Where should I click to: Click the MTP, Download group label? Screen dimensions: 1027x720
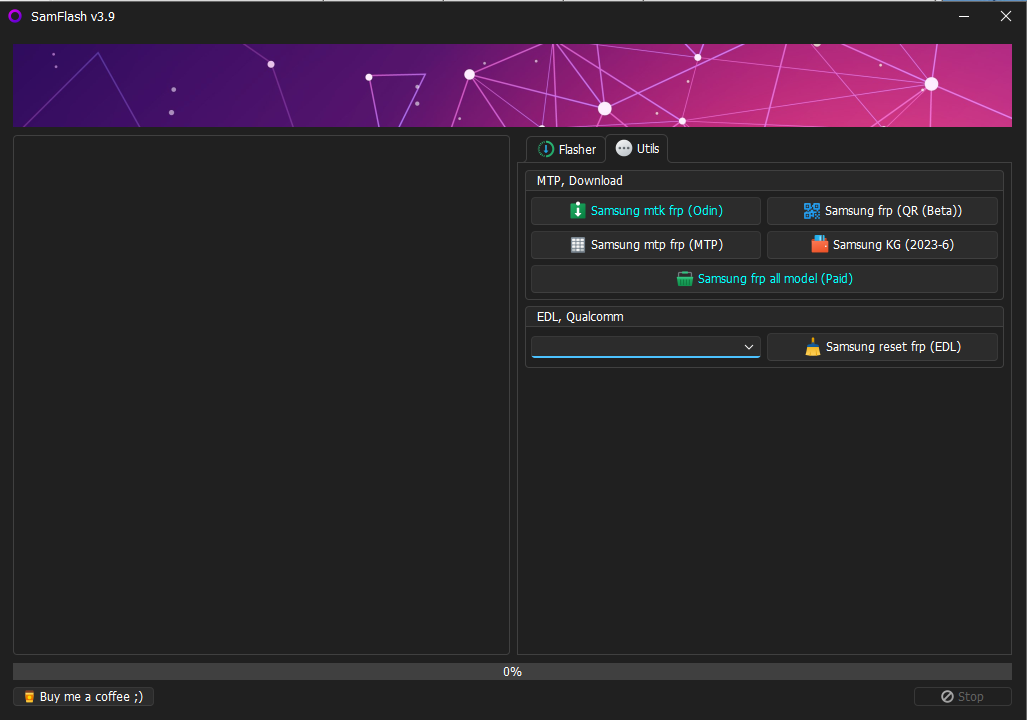(580, 181)
